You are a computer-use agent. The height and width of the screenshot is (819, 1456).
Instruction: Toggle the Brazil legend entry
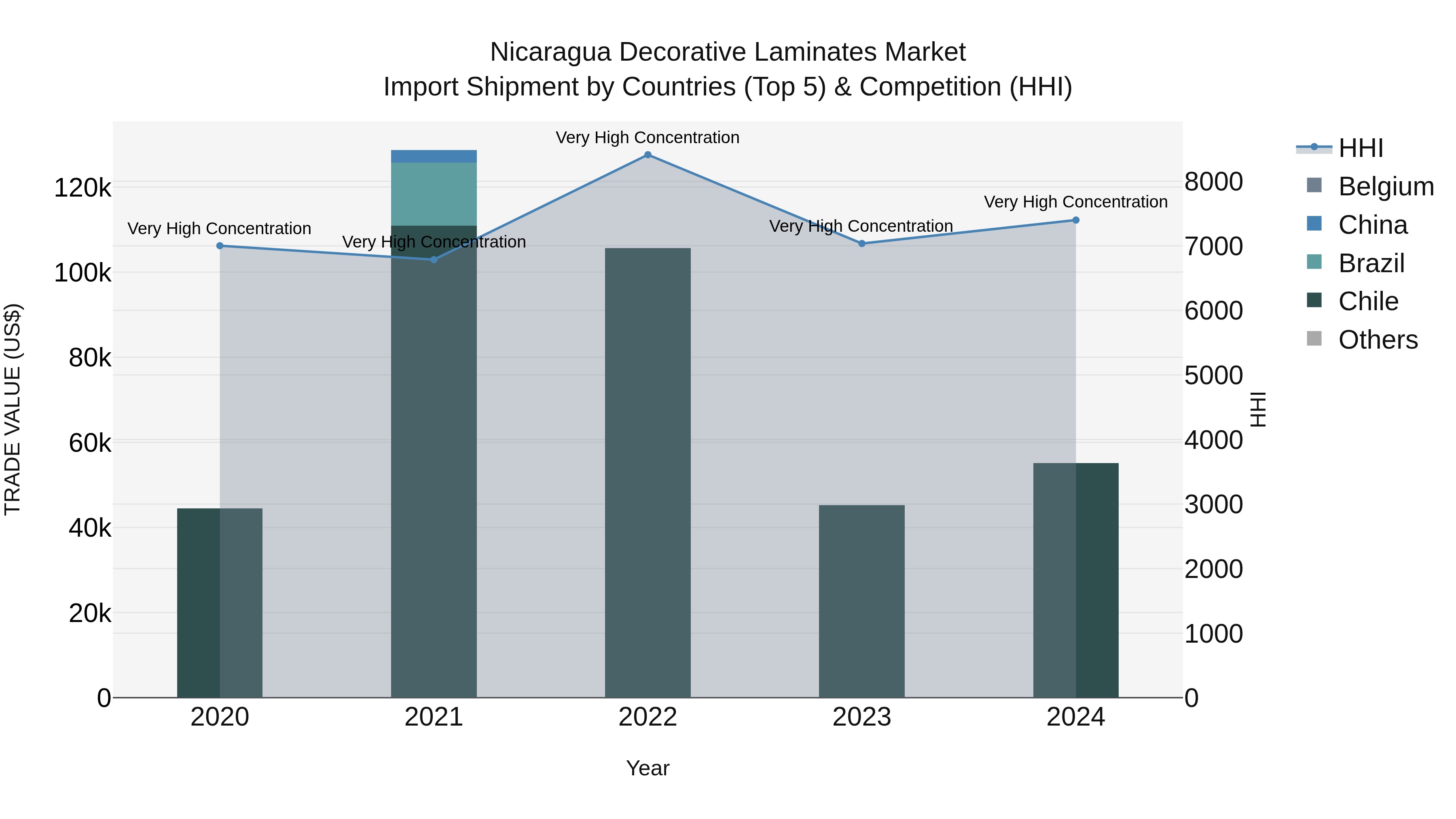coord(1355,263)
